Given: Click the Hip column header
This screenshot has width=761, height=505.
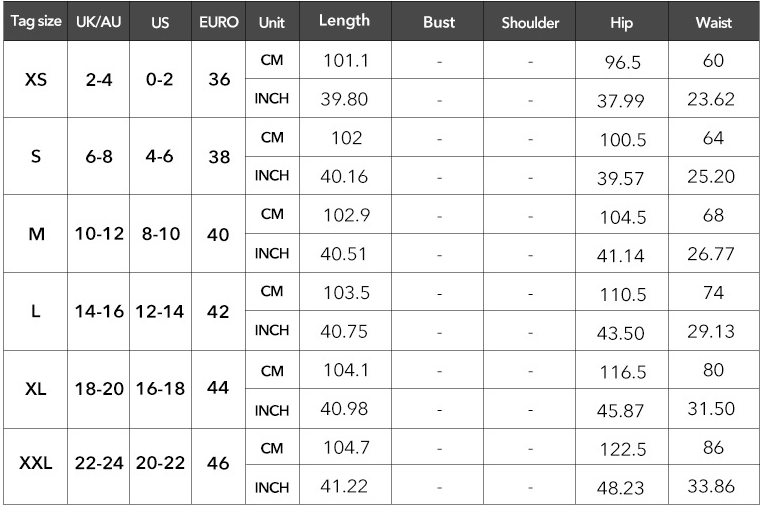Looking at the screenshot, I should 622,21.
